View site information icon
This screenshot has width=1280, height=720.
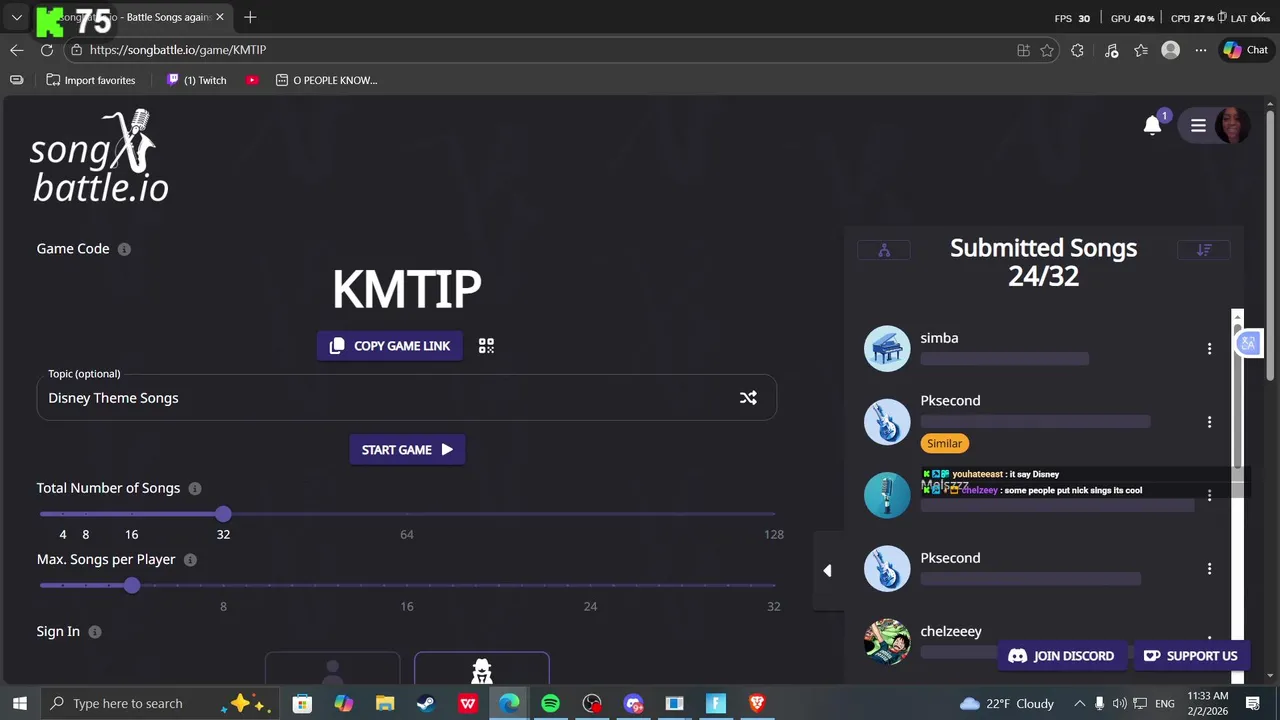pos(77,50)
